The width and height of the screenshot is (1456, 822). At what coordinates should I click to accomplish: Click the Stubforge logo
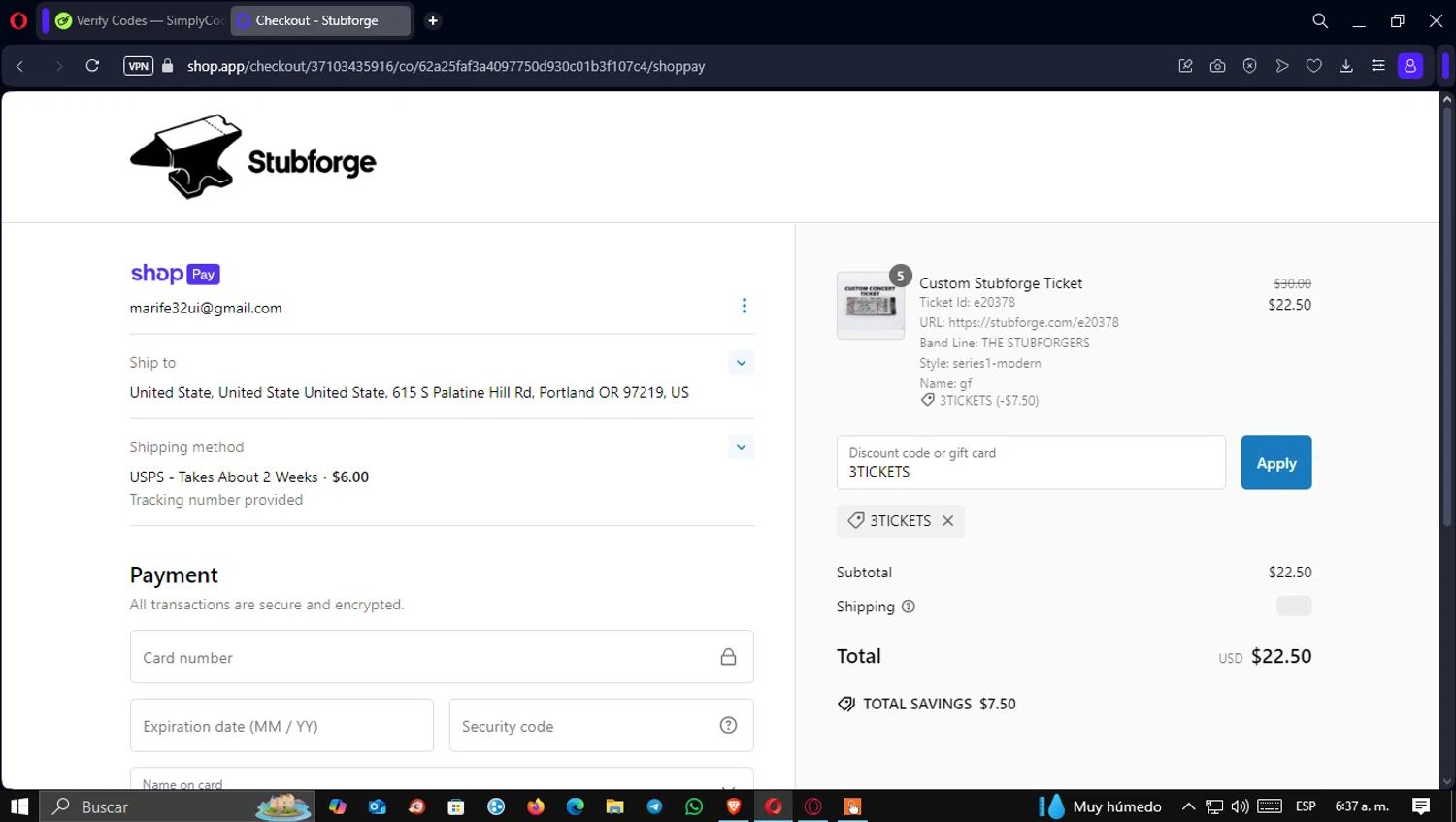tap(252, 157)
